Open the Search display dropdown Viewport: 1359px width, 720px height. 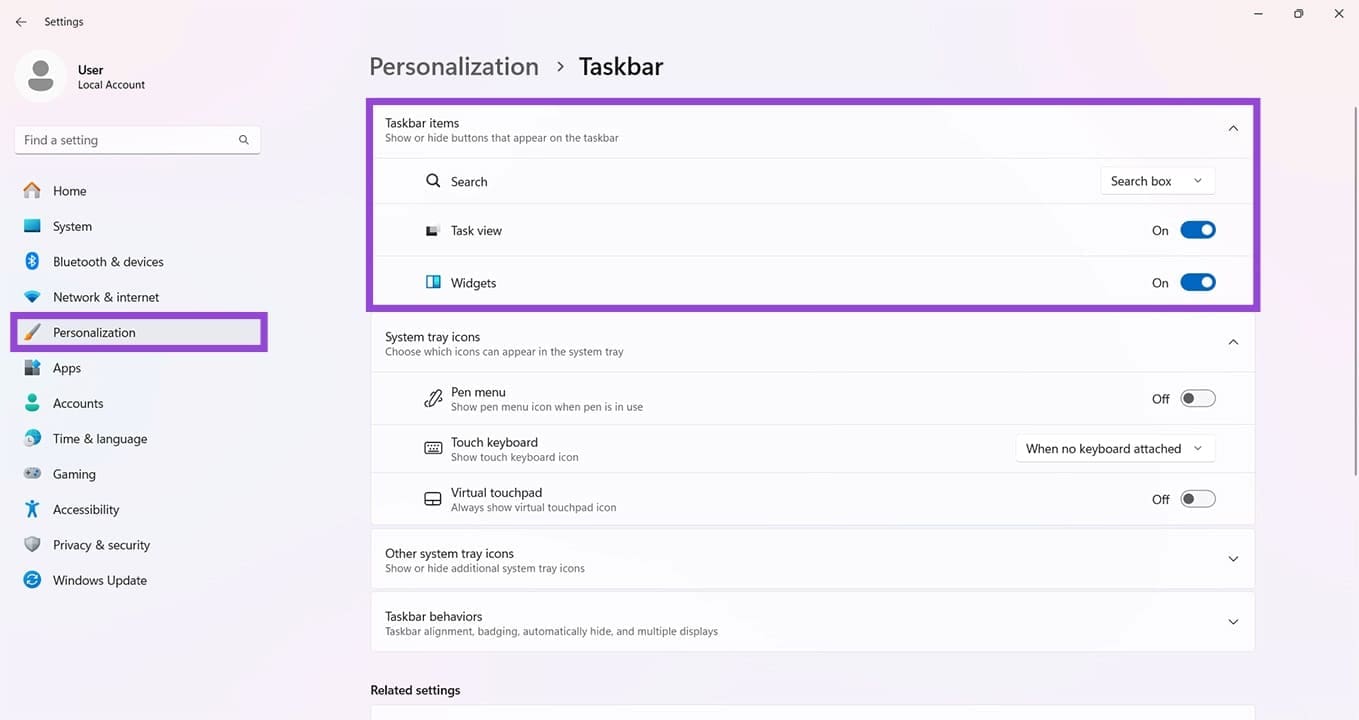pyautogui.click(x=1157, y=181)
